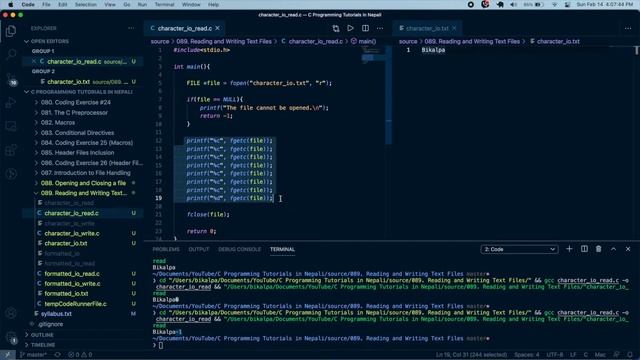640x360 pixels.
Task: Open errors and warnings count in status bar
Action: 80,355
